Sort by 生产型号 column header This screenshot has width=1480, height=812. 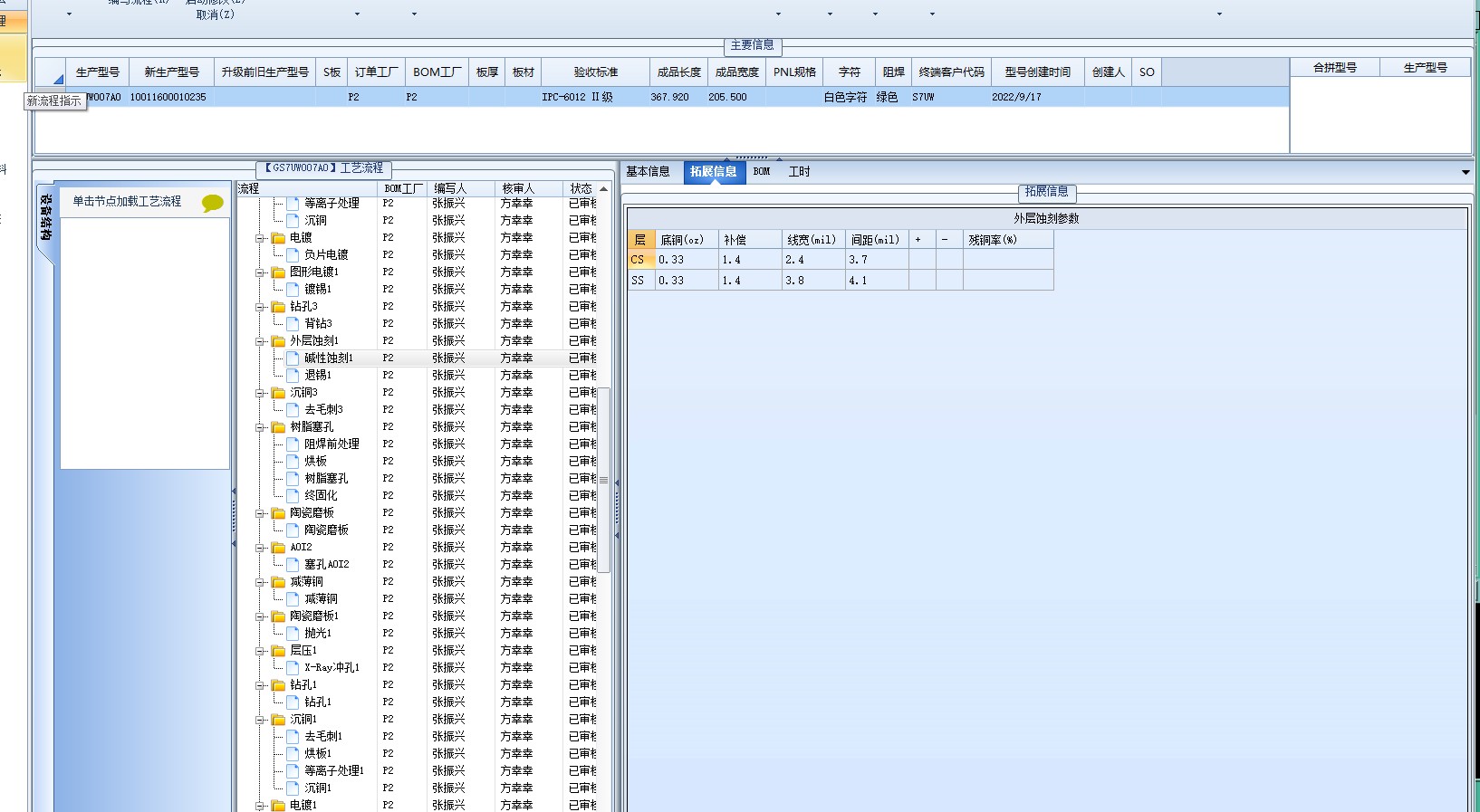[98, 72]
